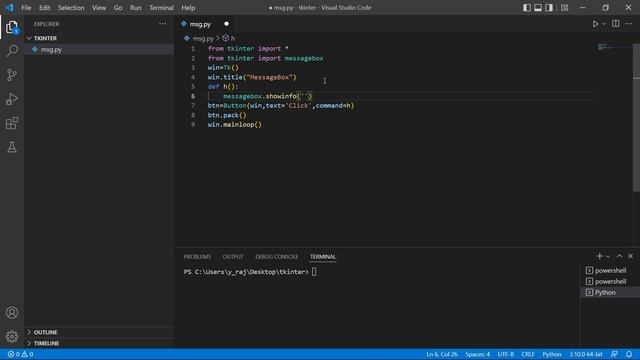Switch to the PROBLEMS panel tab
640x360 pixels.
pos(197,257)
